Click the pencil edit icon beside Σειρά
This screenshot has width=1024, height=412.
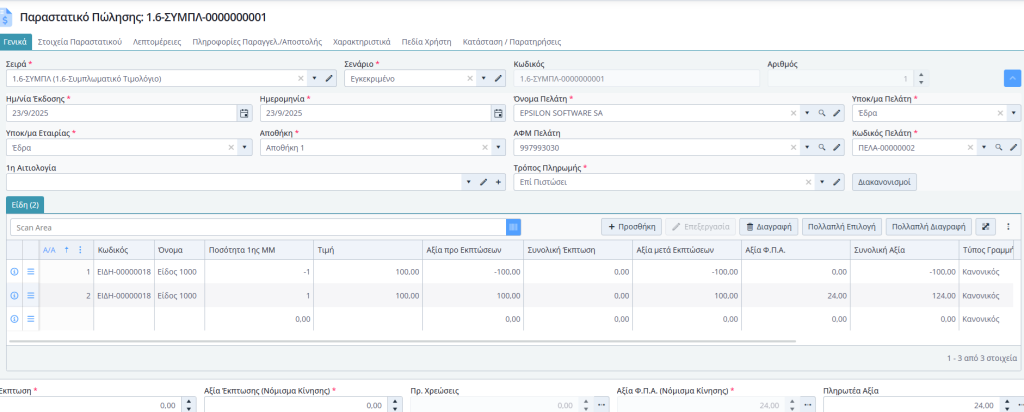(329, 78)
